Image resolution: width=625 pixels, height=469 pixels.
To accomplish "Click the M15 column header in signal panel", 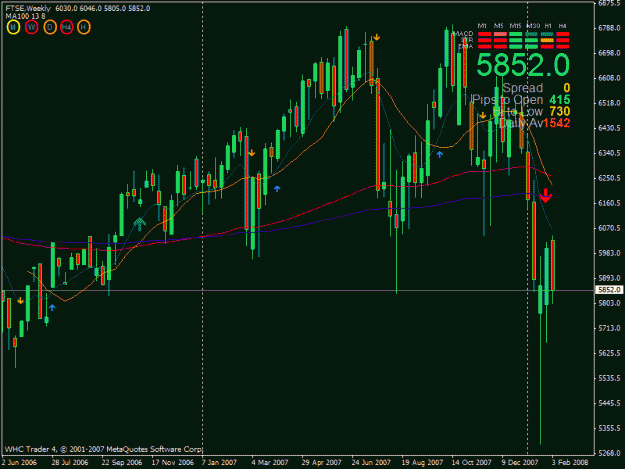I will [x=515, y=26].
